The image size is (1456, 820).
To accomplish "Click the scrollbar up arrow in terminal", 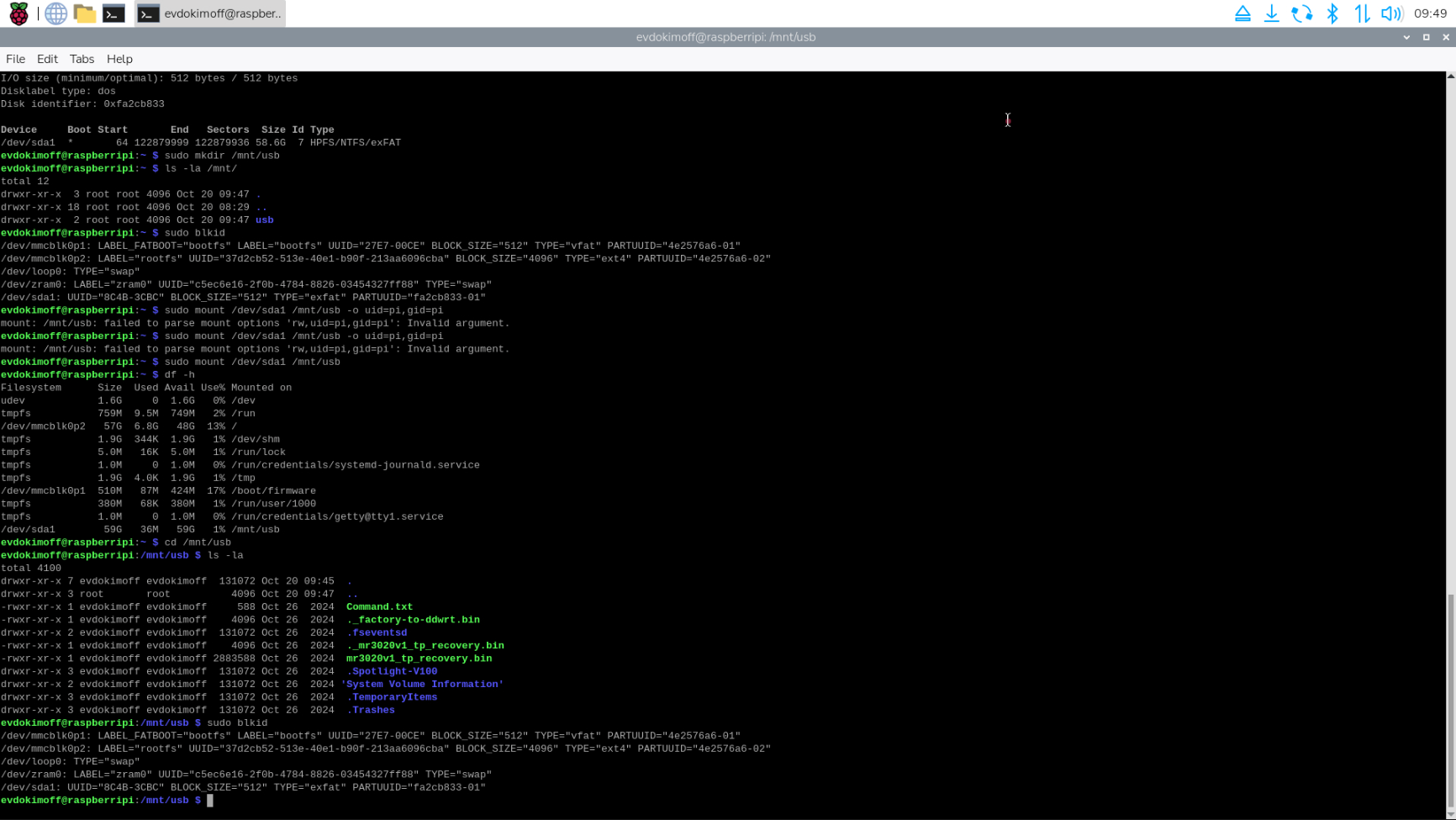I will point(1450,77).
